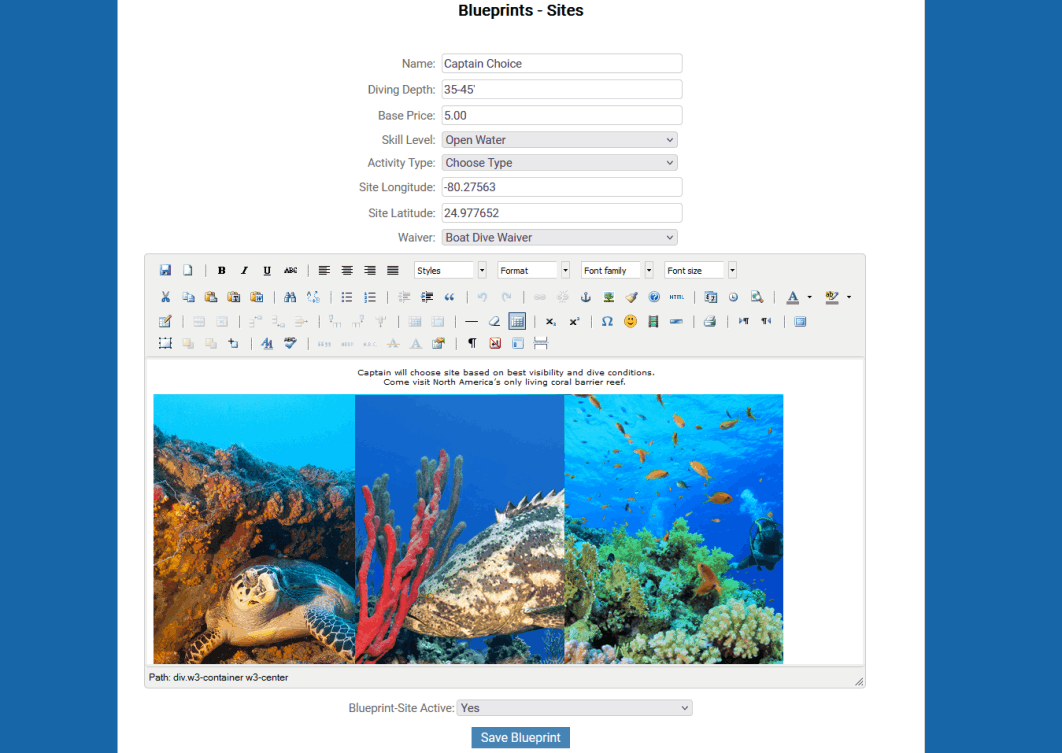Open the Waiver dropdown
Viewport: 1062px width, 753px height.
click(x=559, y=238)
